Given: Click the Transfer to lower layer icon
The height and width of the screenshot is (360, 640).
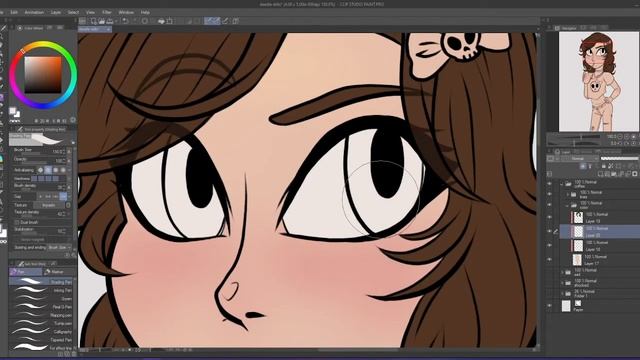Looking at the screenshot, I should pos(622,174).
